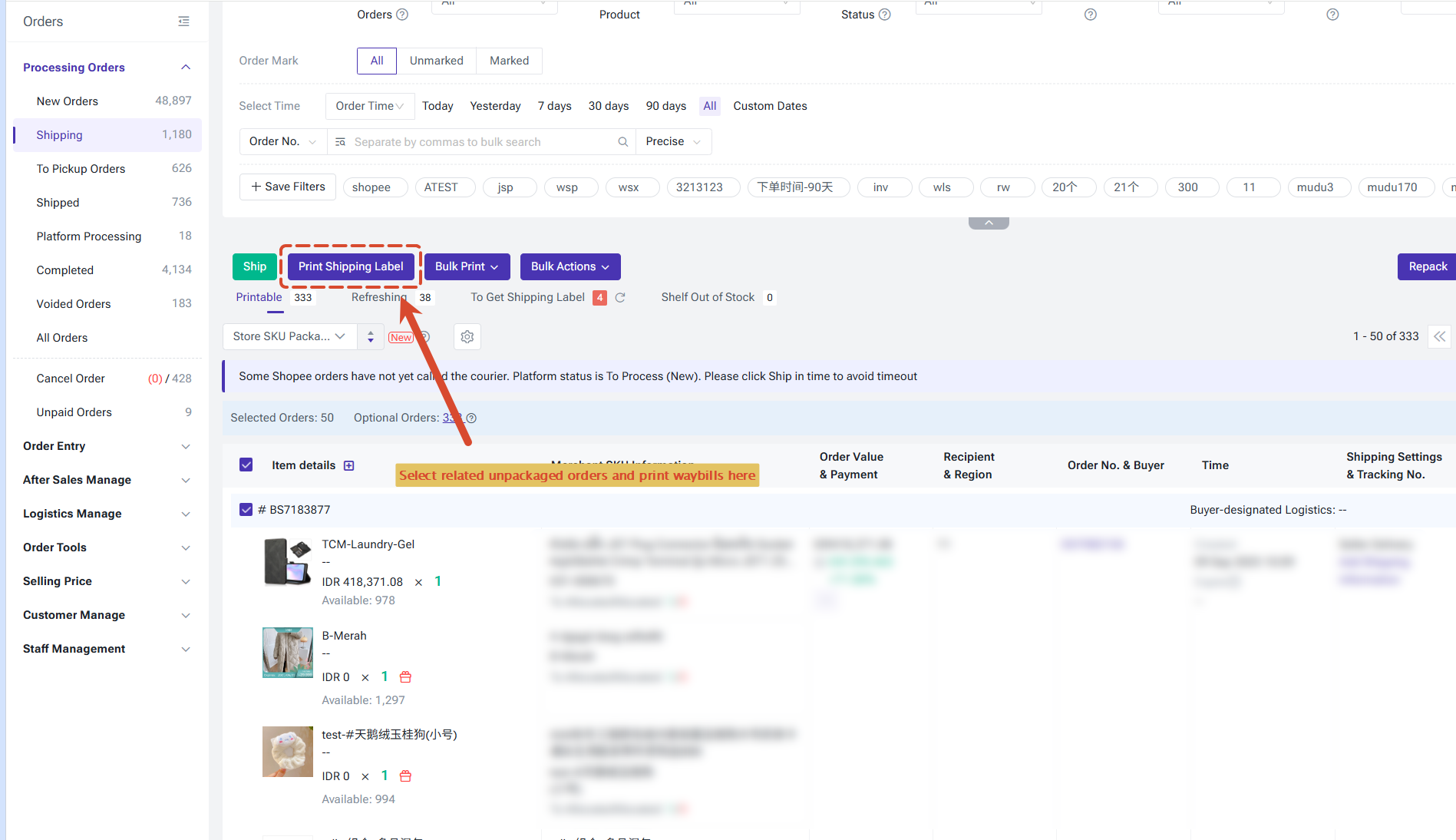Click the TCM-Laundry-Gel product thumbnail
Viewport: 1456px width, 840px height.
pyautogui.click(x=288, y=562)
